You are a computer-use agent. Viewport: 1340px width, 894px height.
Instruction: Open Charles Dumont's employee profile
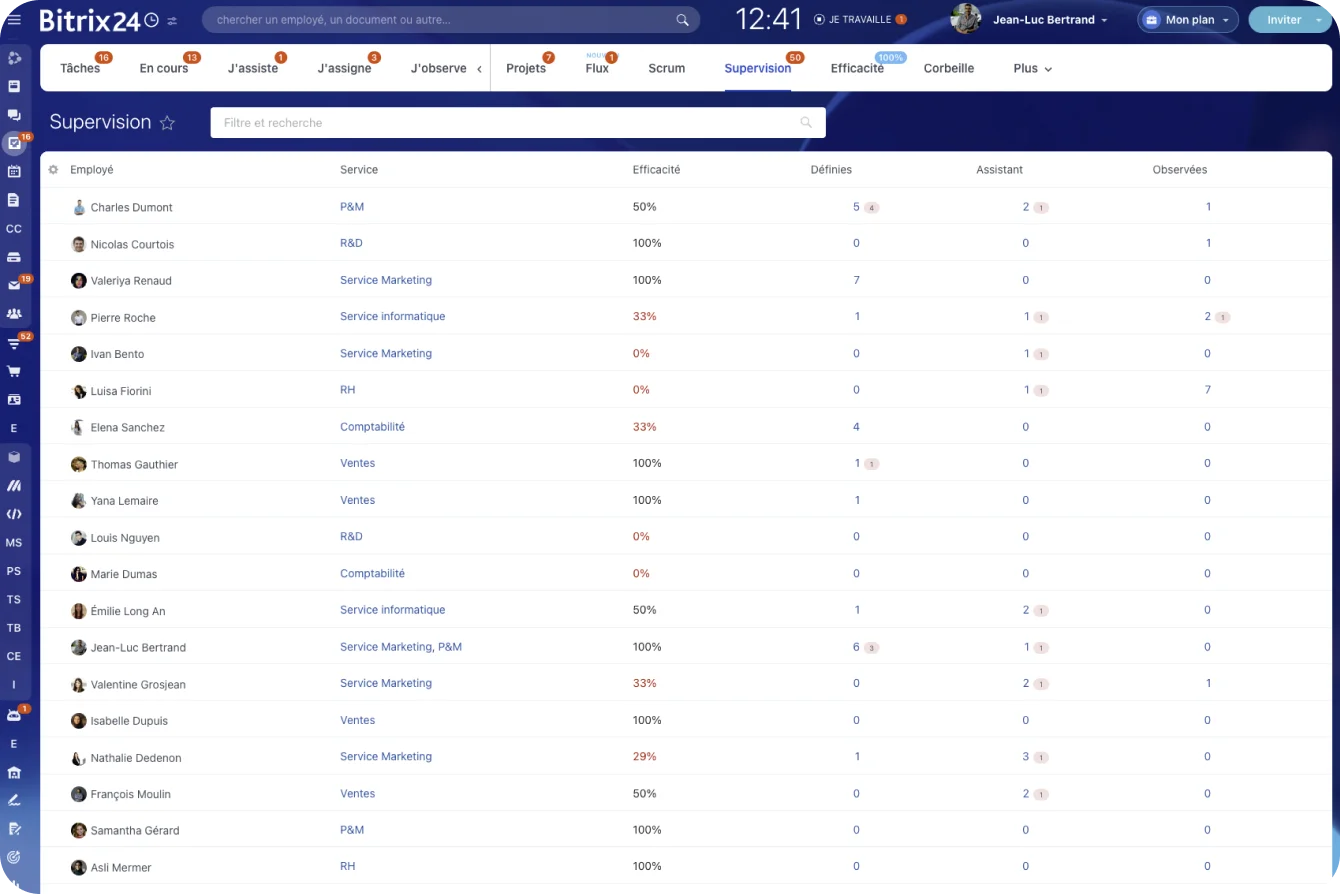[132, 207]
